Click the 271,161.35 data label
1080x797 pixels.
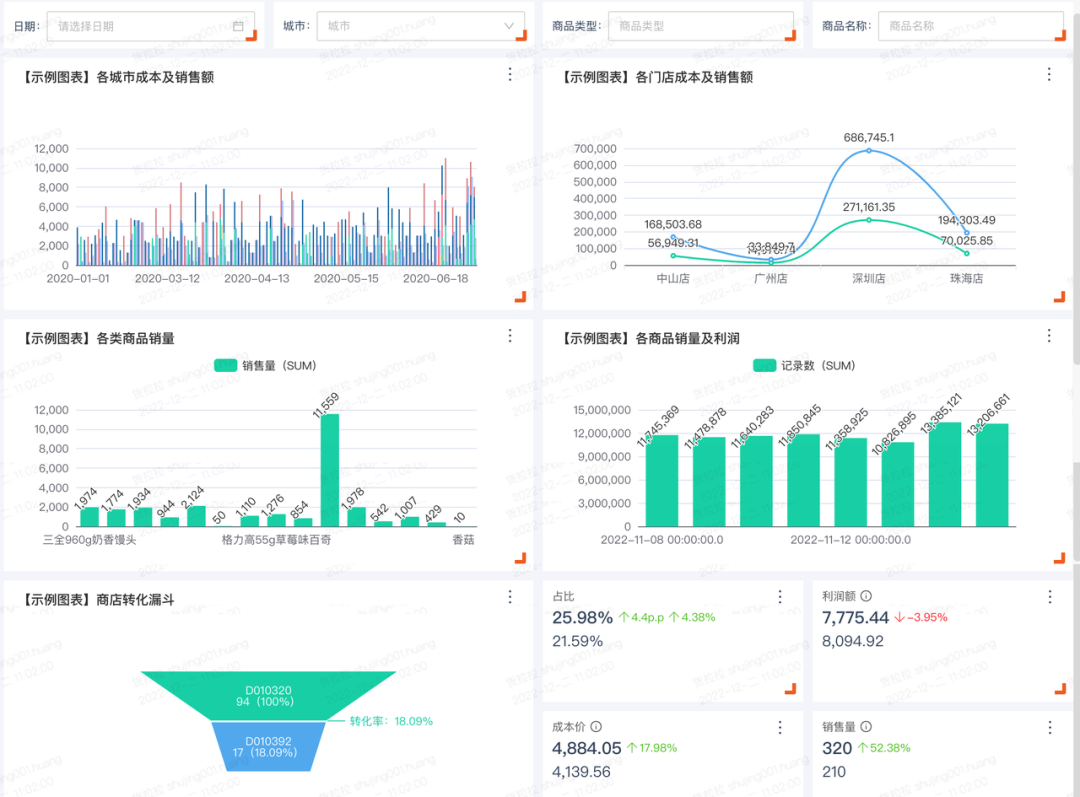[869, 207]
